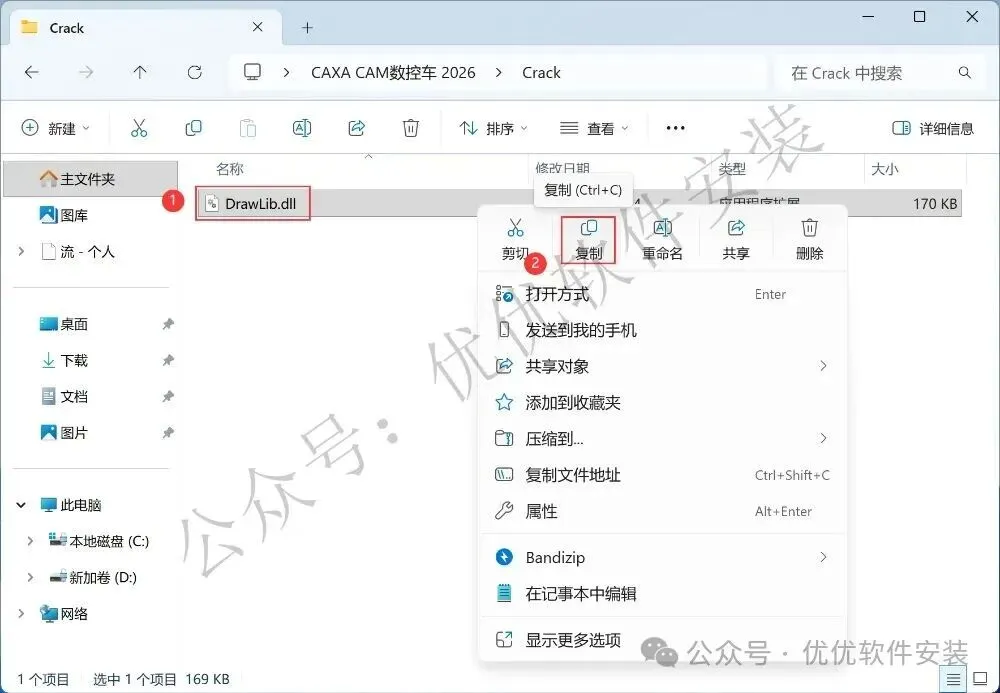Choose 打开方式 in the context menu
The height and width of the screenshot is (693, 1000).
662,294
